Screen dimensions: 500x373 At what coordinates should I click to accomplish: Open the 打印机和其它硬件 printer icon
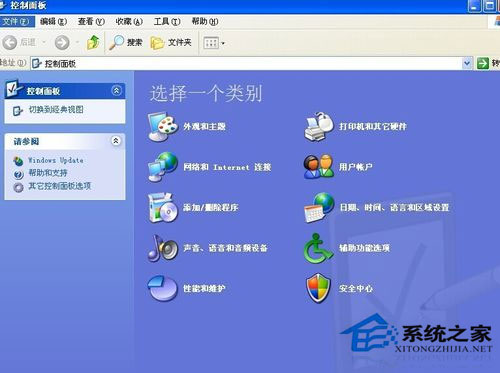pyautogui.click(x=319, y=126)
